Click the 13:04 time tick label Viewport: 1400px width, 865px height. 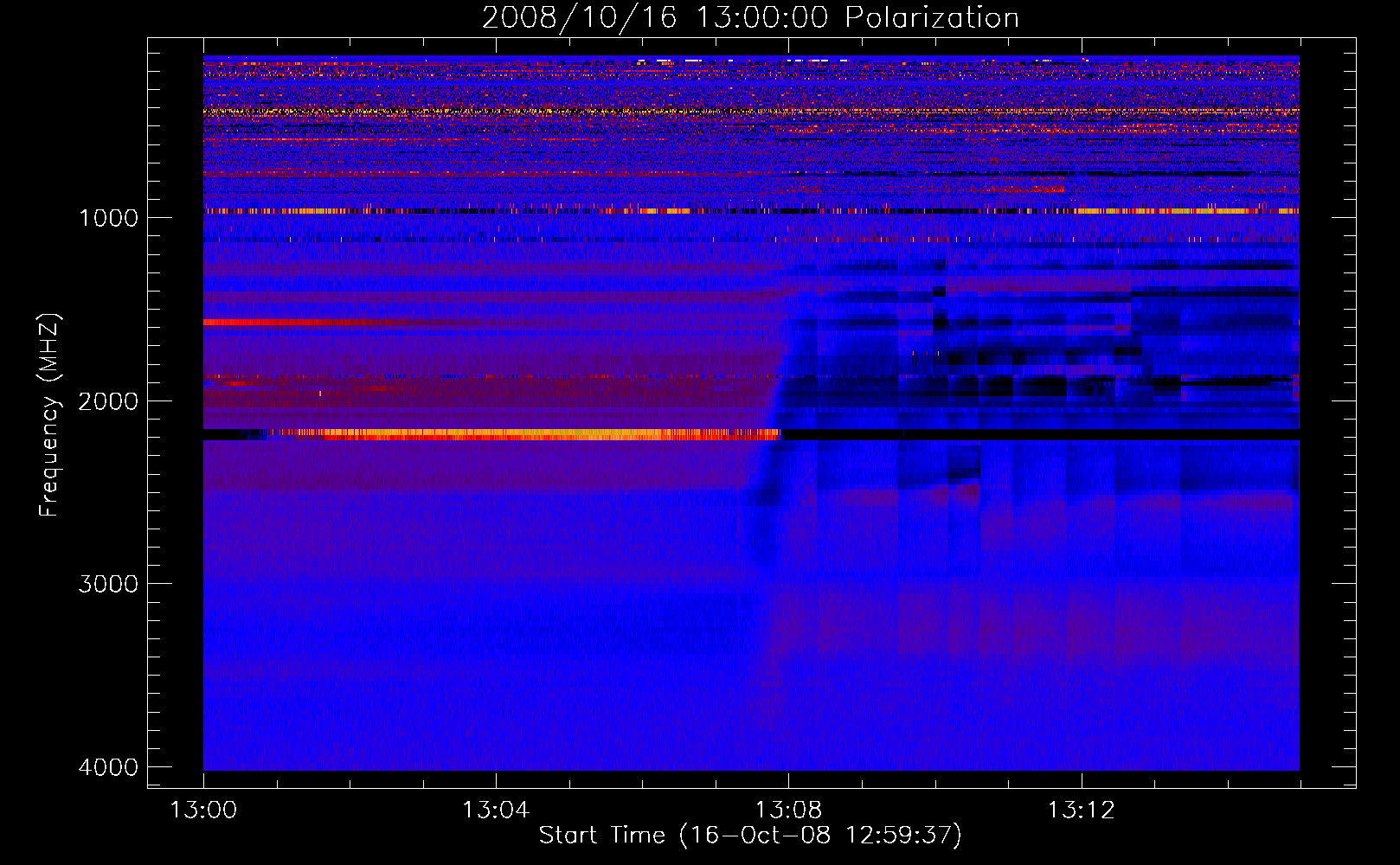pyautogui.click(x=496, y=811)
